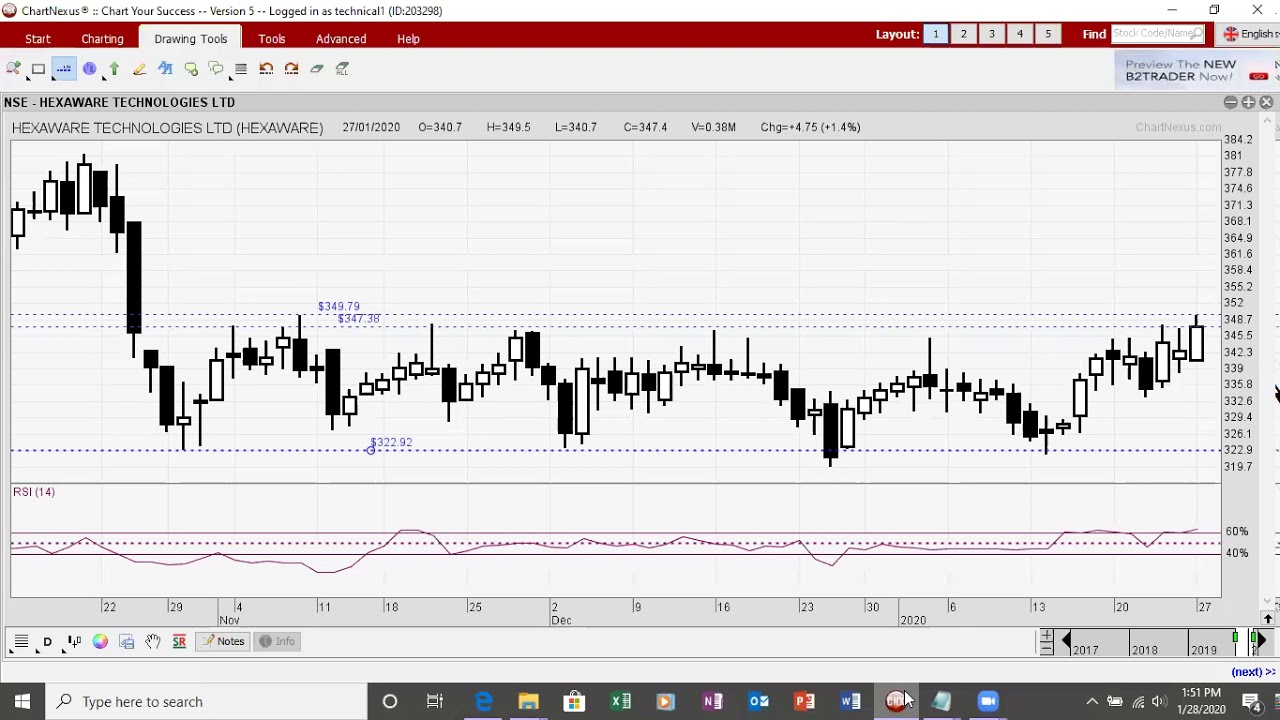The image size is (1280, 720).
Task: Open the Notes button
Action: 222,642
